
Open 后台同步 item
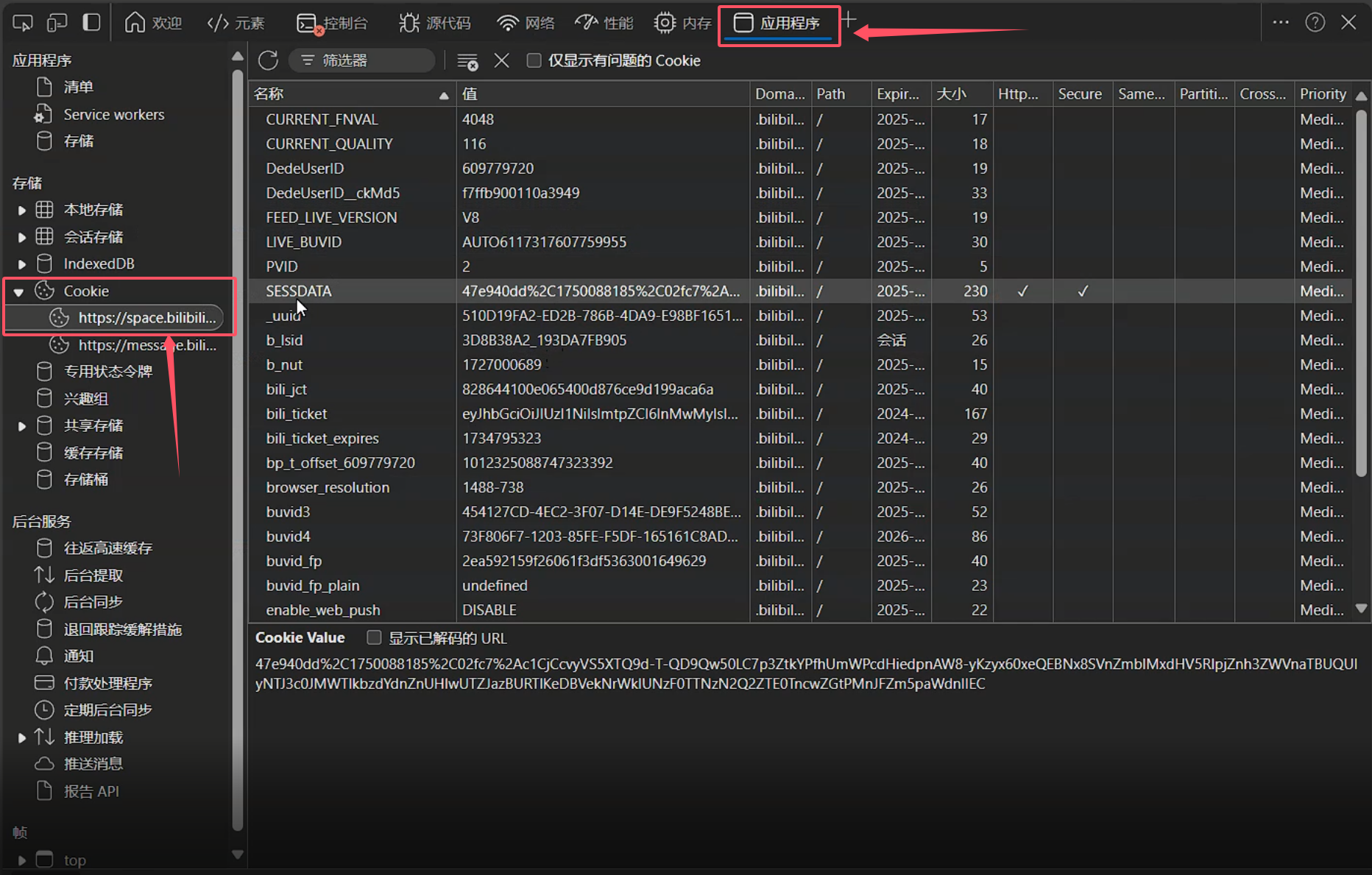click(93, 602)
